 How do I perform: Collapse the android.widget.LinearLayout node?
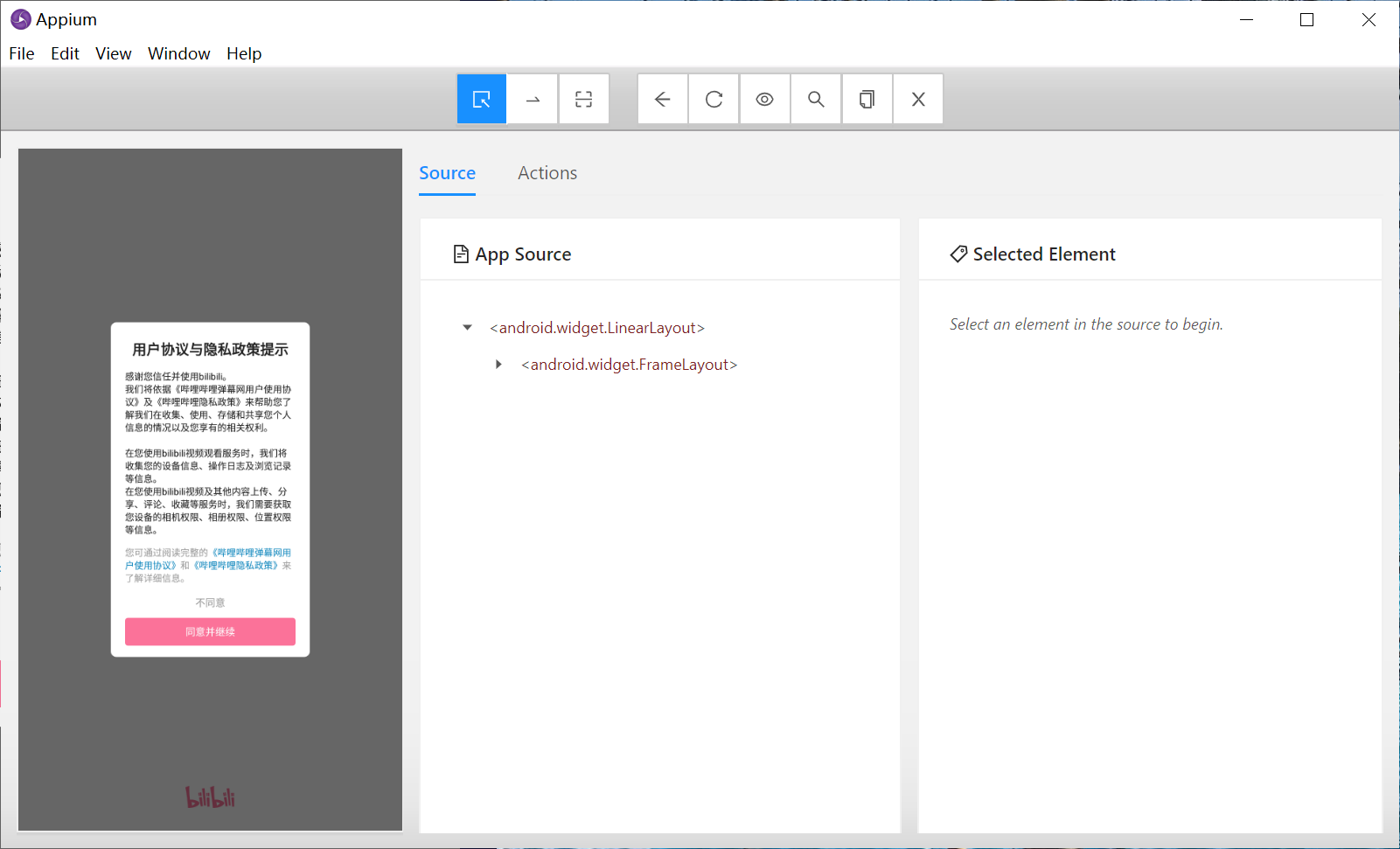467,328
